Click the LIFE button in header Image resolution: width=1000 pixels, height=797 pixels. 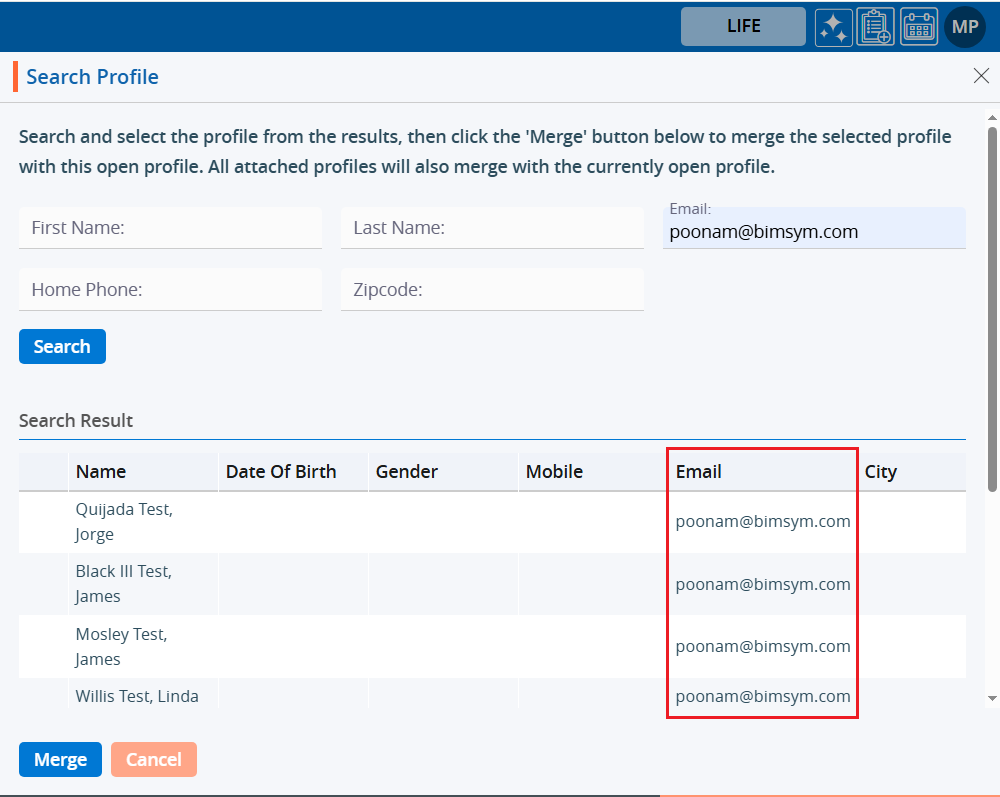[743, 27]
